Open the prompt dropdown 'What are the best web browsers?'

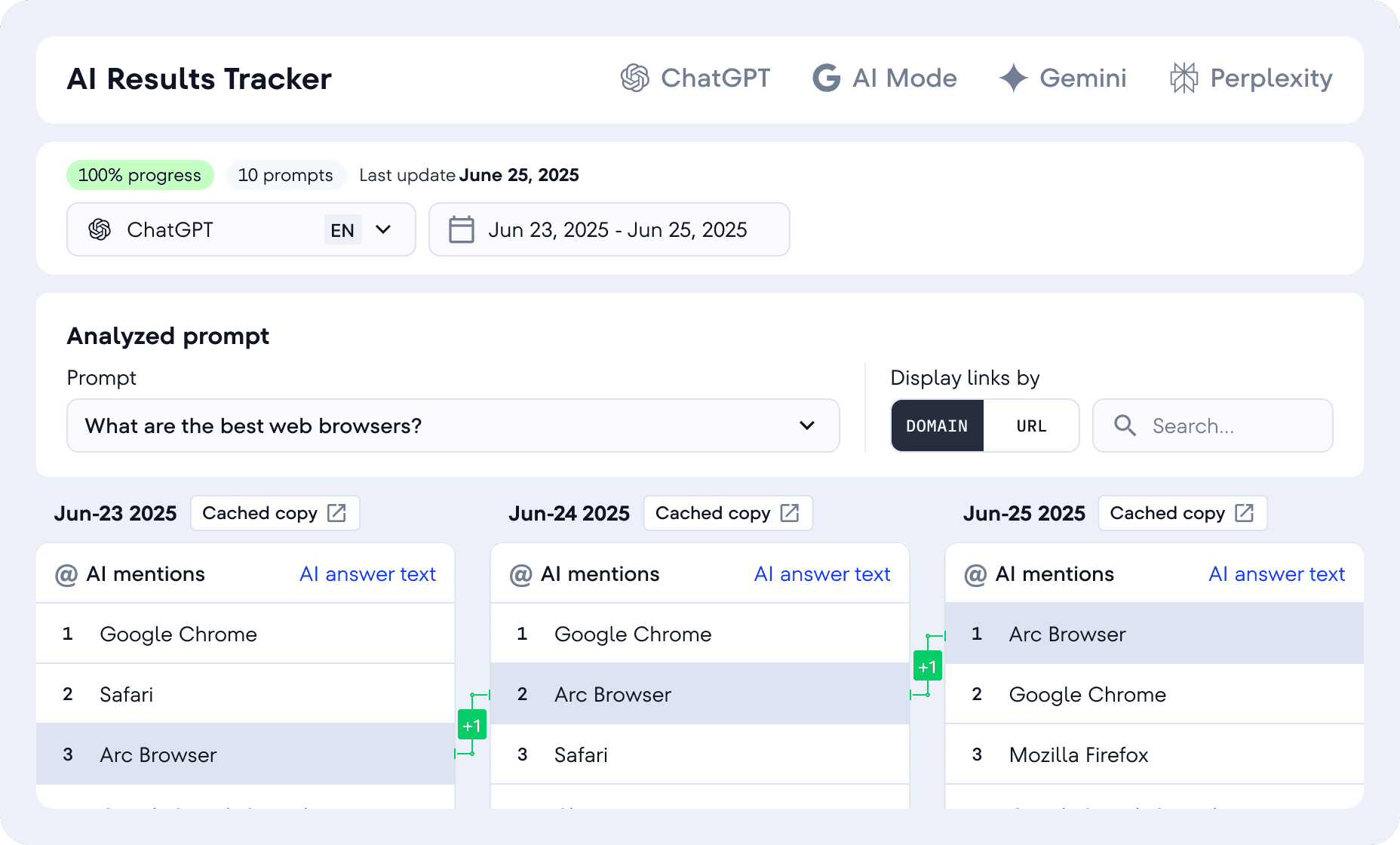453,426
